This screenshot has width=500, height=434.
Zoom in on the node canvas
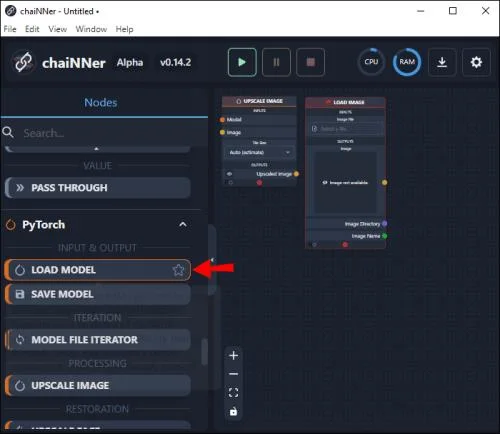(x=234, y=355)
